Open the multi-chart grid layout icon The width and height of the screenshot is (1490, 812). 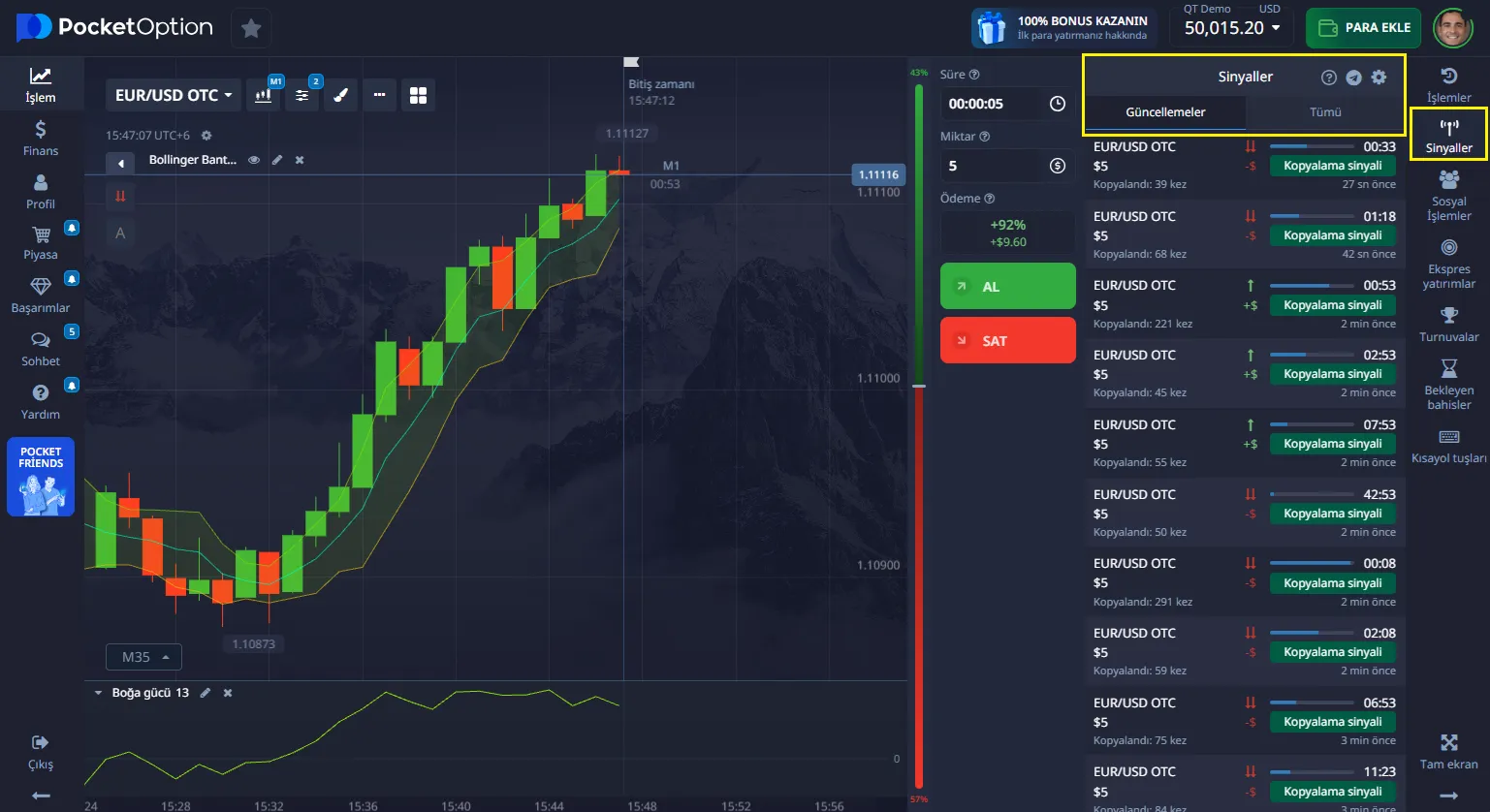coord(418,95)
